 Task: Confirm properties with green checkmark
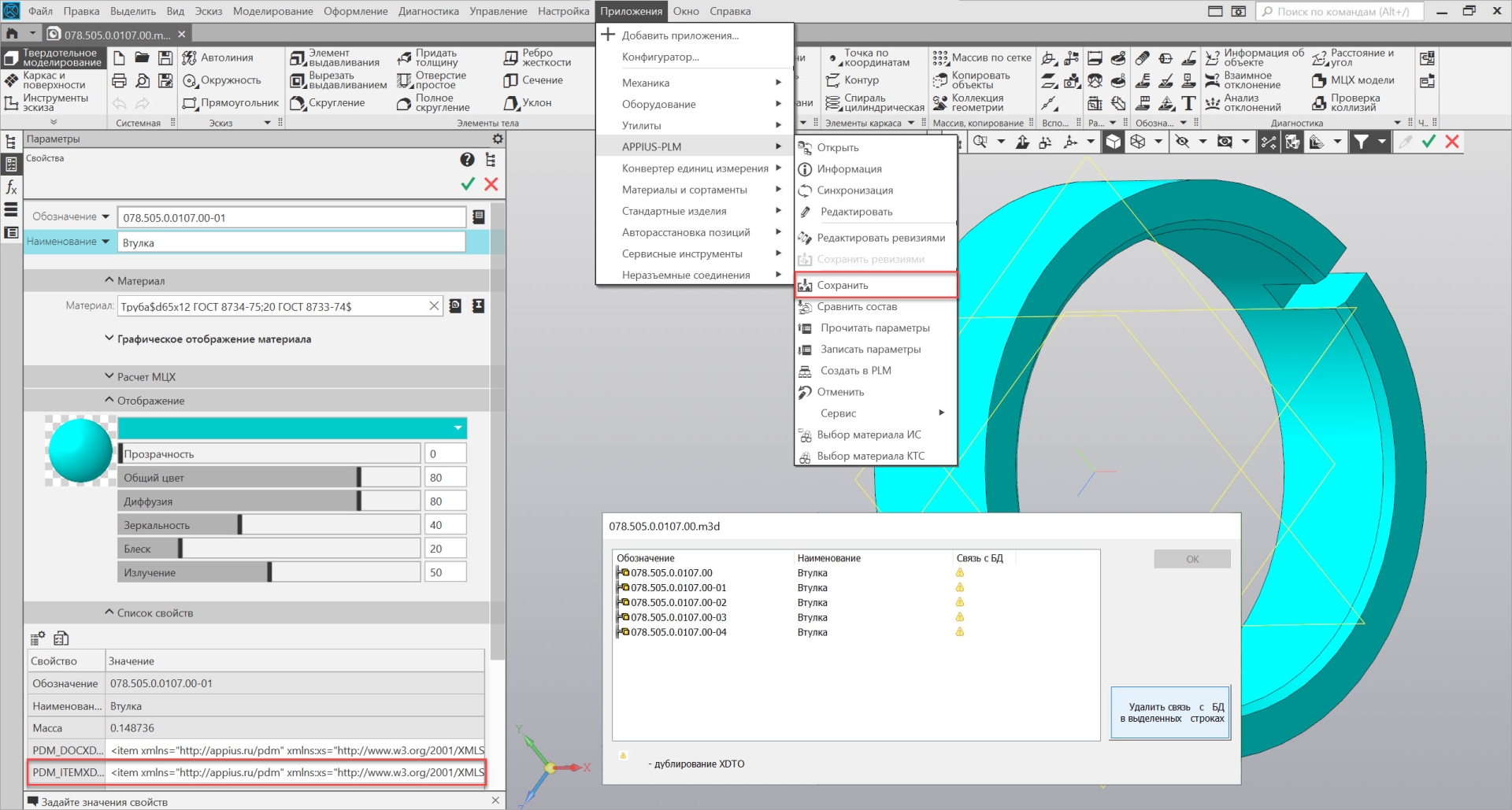(468, 184)
